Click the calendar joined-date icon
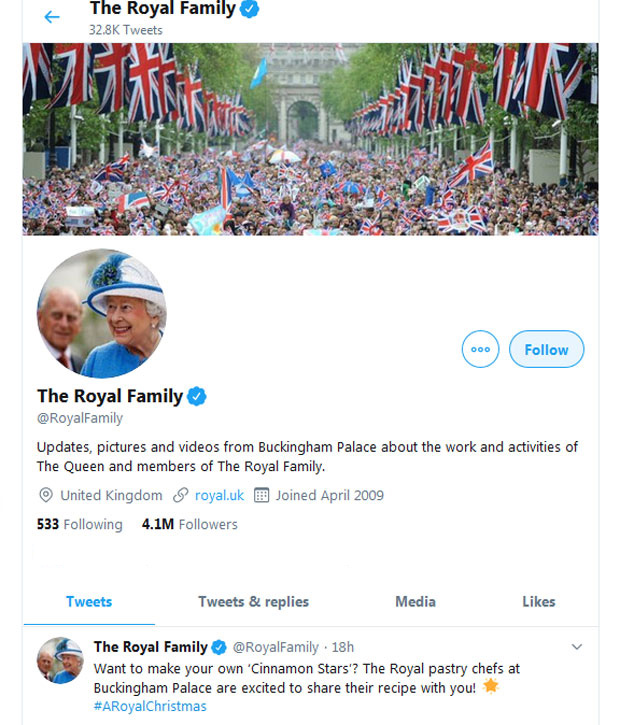The width and height of the screenshot is (620, 725). [x=262, y=495]
